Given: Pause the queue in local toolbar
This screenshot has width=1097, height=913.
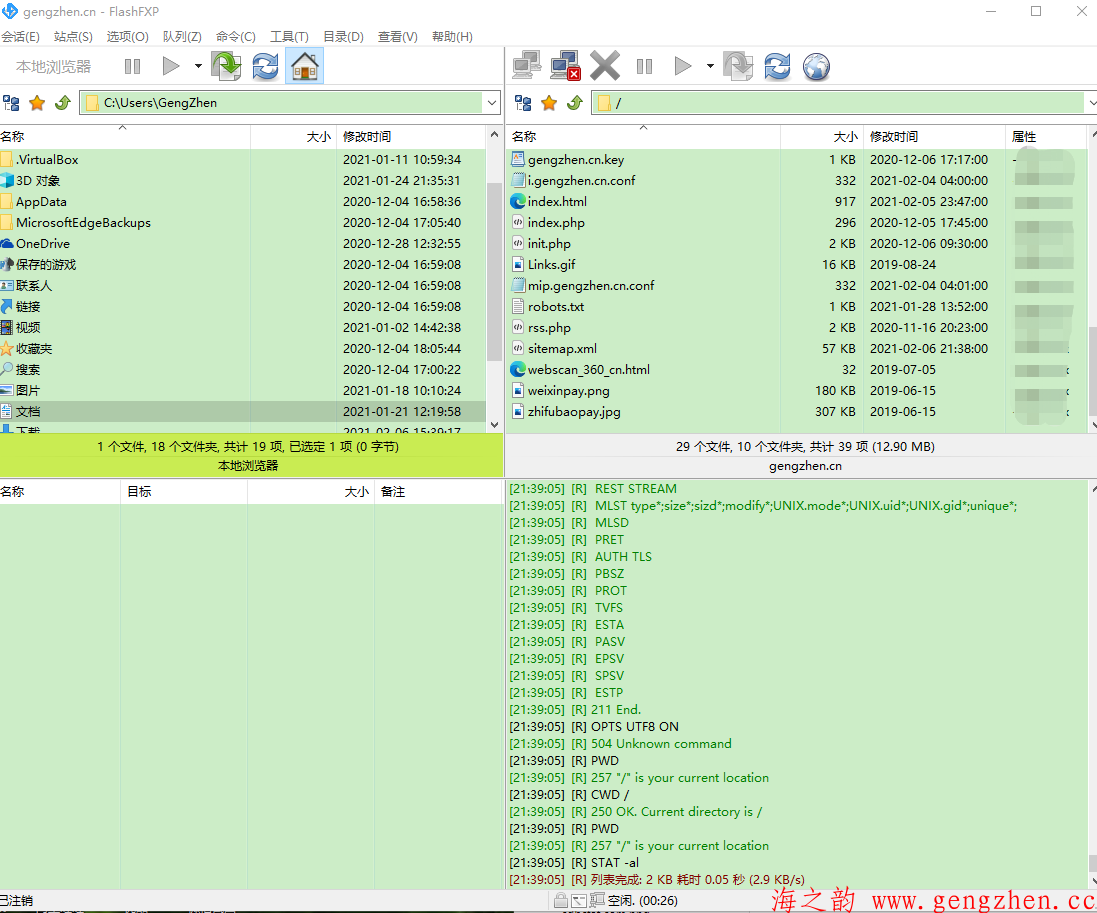Looking at the screenshot, I should pyautogui.click(x=132, y=67).
